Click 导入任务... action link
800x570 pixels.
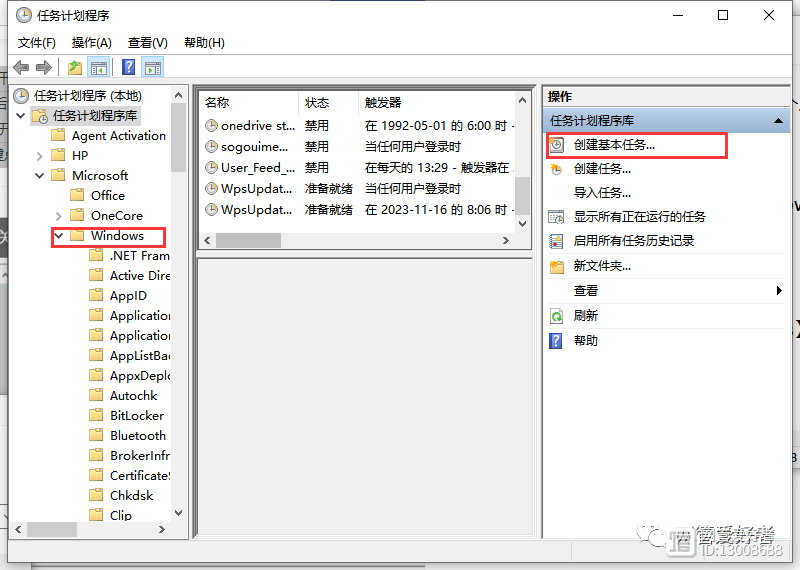pos(602,193)
